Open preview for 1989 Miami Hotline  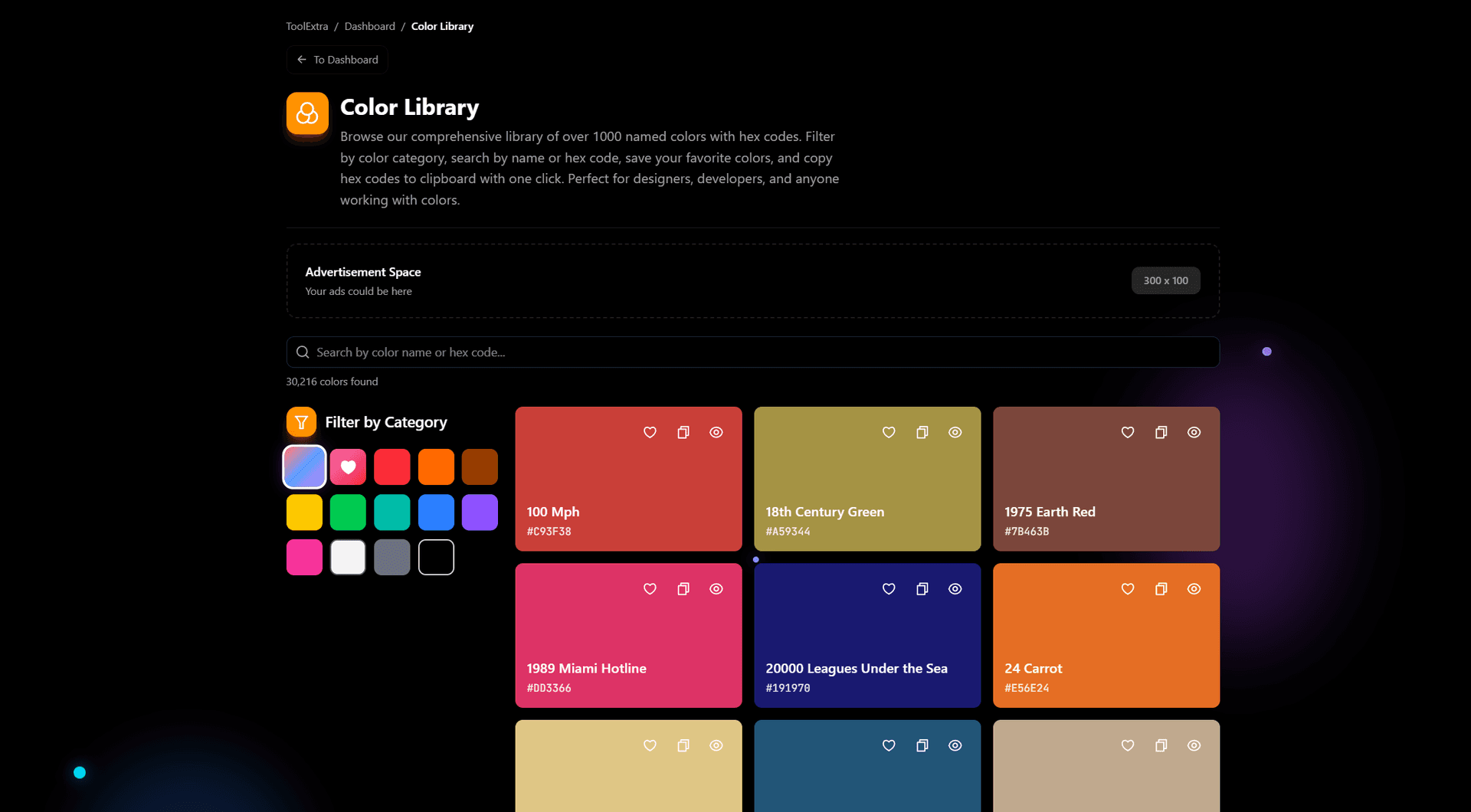point(716,589)
